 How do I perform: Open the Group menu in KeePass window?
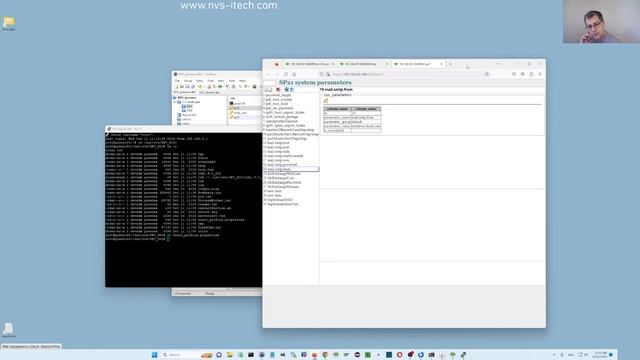pyautogui.click(x=188, y=81)
